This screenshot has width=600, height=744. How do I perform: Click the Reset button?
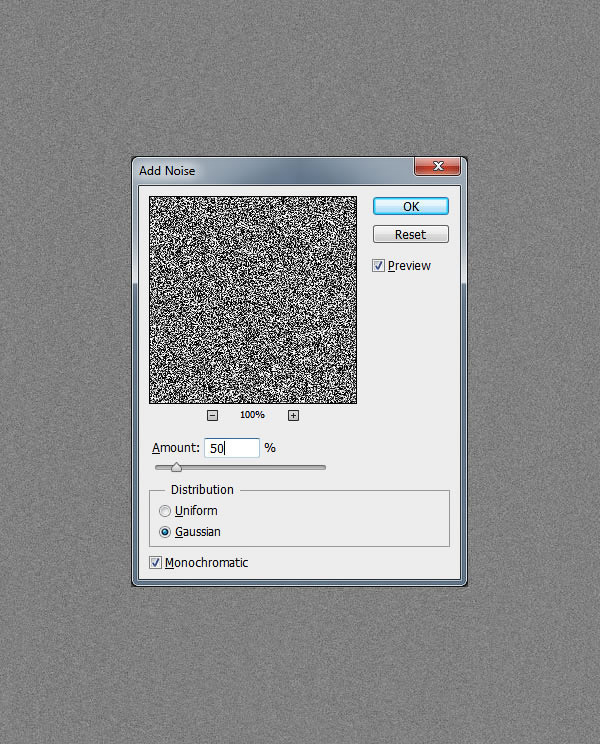[411, 234]
